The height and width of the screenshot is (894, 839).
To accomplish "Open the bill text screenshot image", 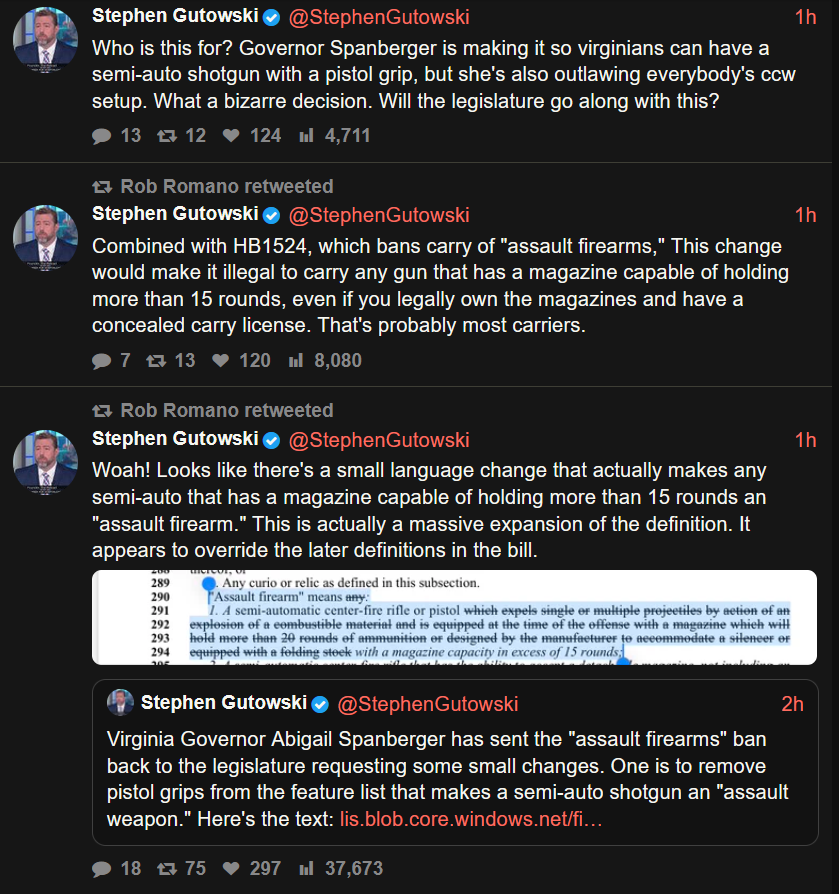I will pos(454,617).
